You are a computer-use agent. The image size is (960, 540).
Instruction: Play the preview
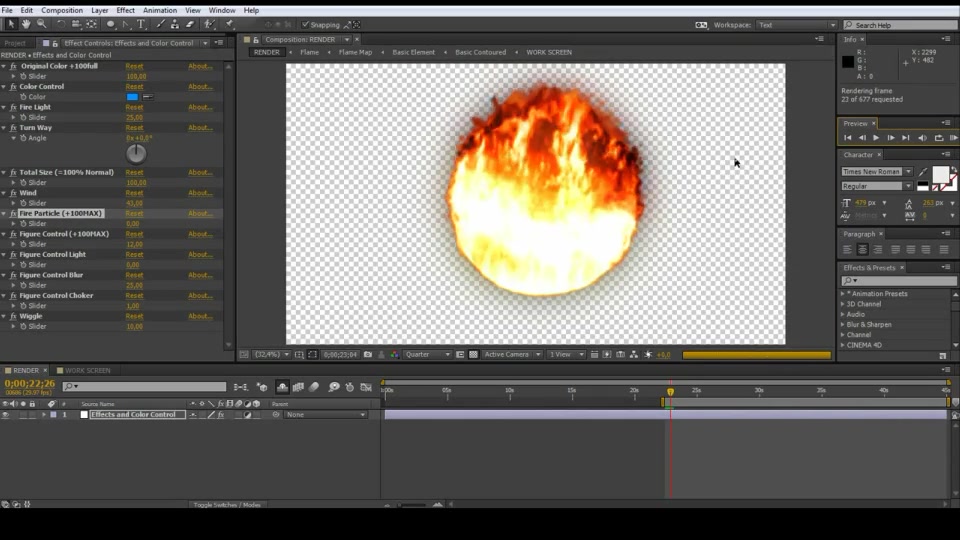tap(876, 138)
